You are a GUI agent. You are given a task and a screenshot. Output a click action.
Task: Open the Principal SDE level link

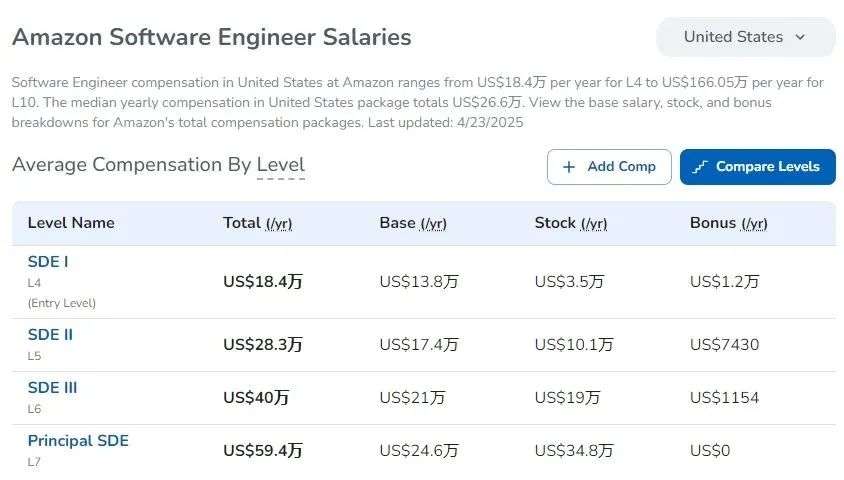tap(78, 441)
